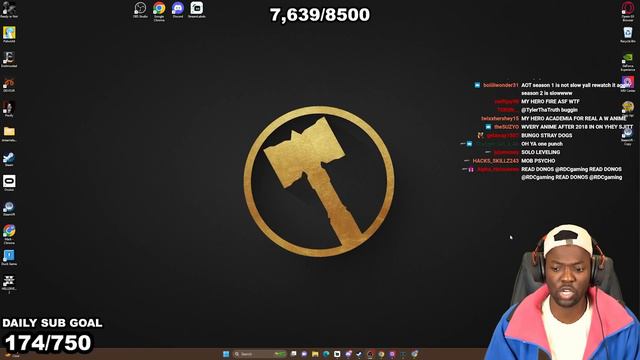This screenshot has width=640, height=360.
Task: Click the taskbar Search box
Action: (260, 354)
